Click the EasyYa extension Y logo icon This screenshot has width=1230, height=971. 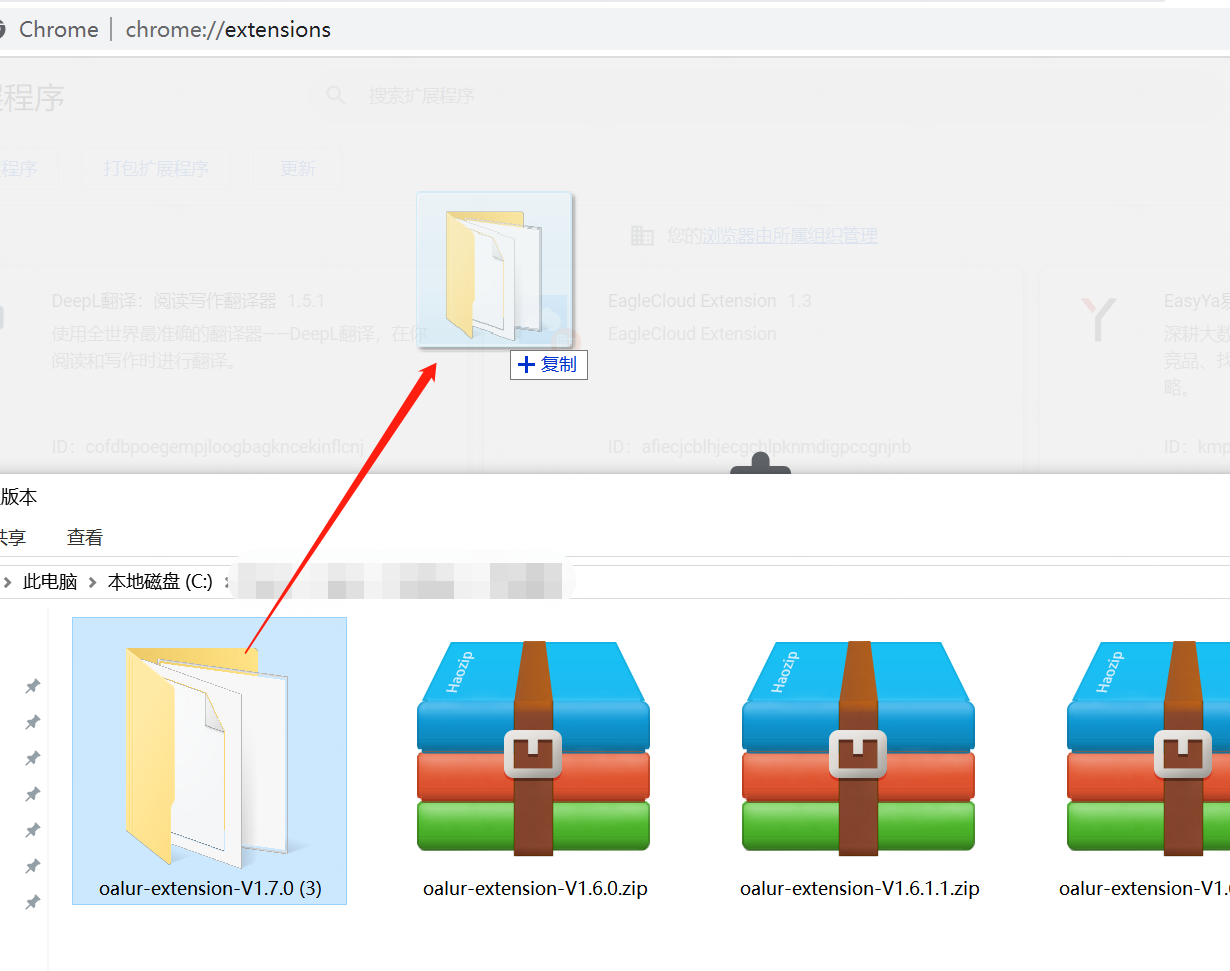pos(1098,319)
